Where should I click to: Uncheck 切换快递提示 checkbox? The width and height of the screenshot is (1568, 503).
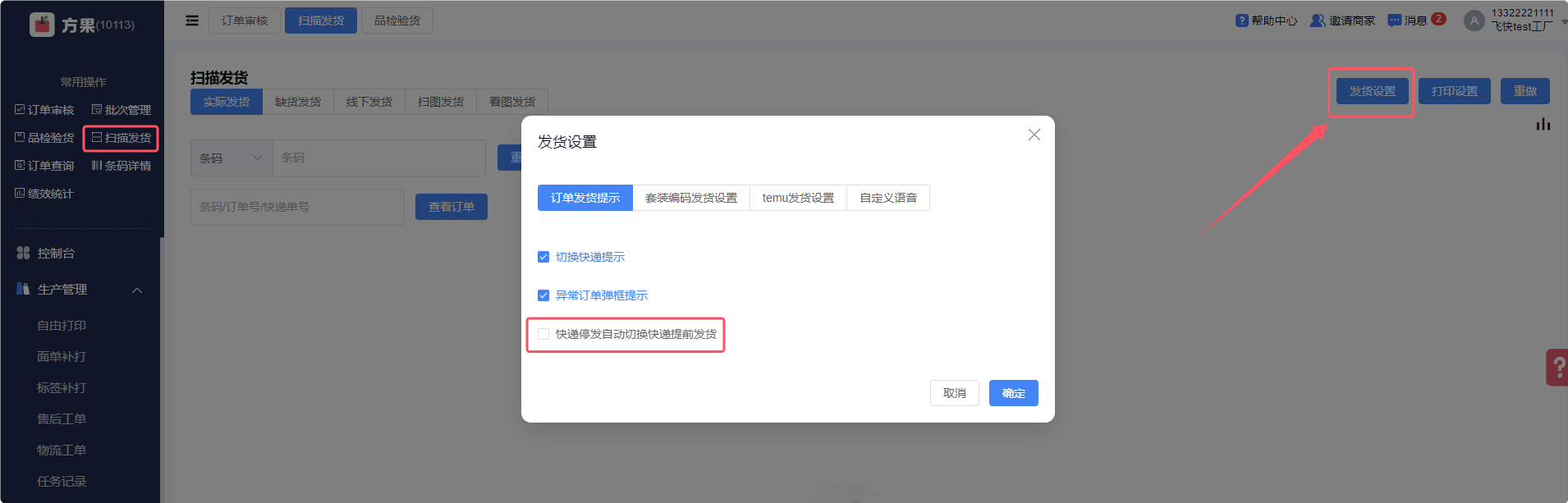[543, 257]
